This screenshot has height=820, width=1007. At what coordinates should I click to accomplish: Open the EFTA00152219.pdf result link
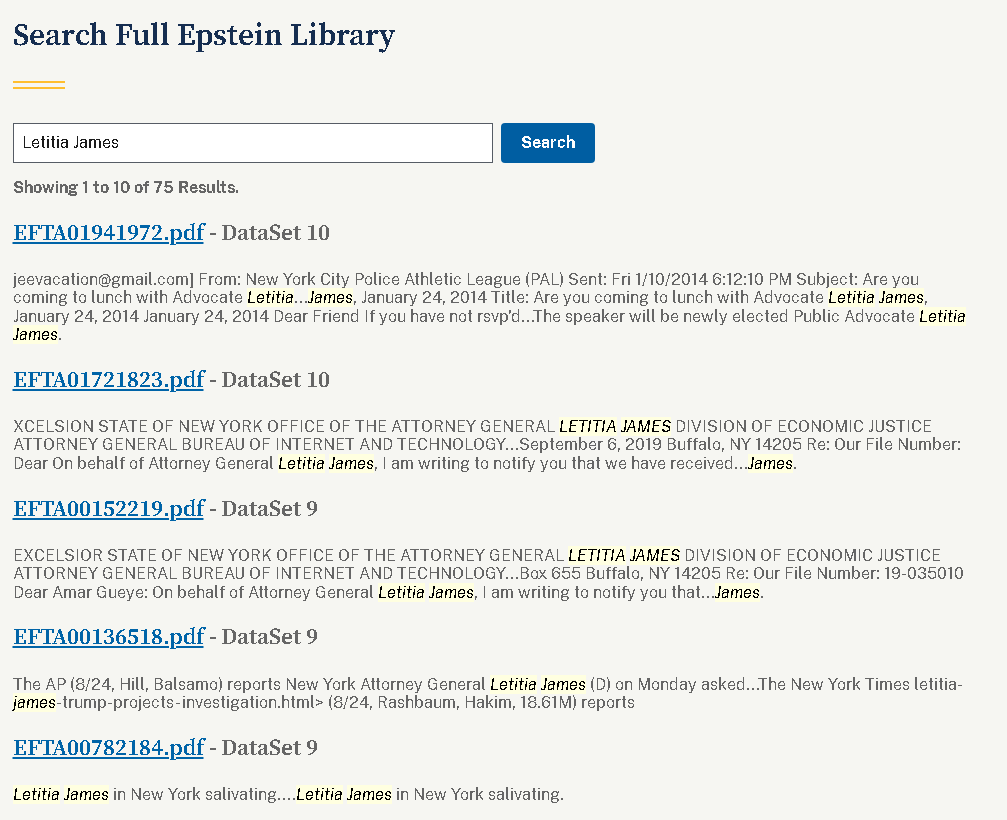pos(109,509)
